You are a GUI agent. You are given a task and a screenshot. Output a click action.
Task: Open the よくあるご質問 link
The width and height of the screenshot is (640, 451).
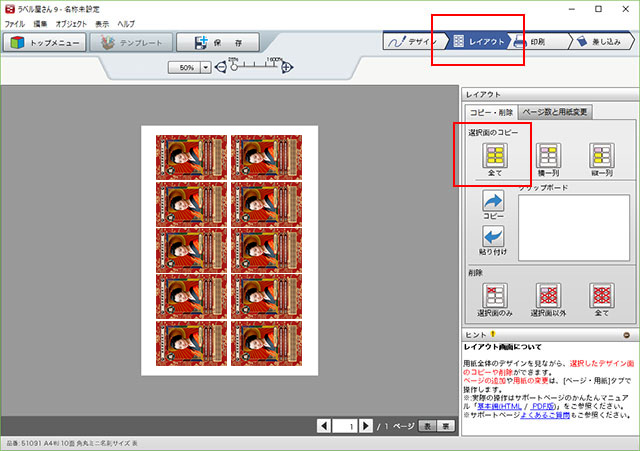[x=545, y=415]
